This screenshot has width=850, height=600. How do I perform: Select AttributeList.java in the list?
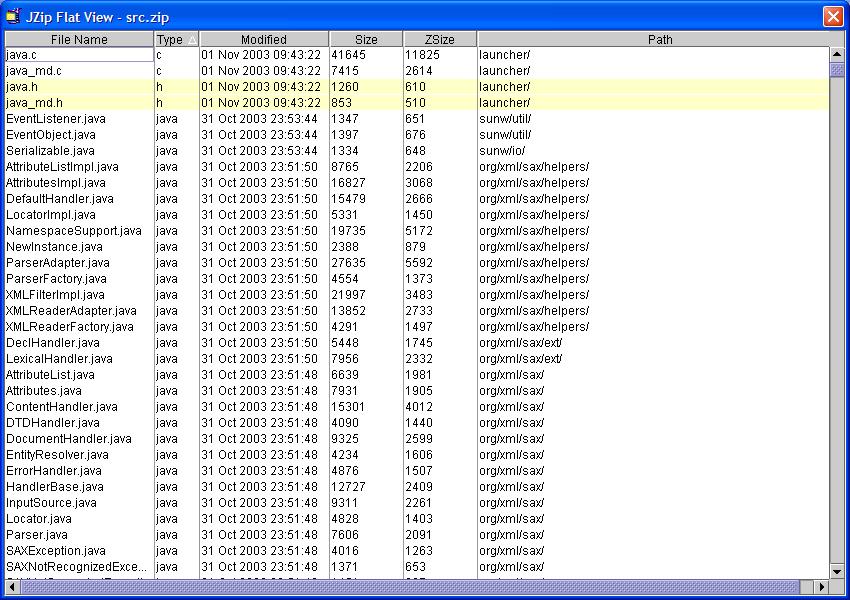coord(50,375)
